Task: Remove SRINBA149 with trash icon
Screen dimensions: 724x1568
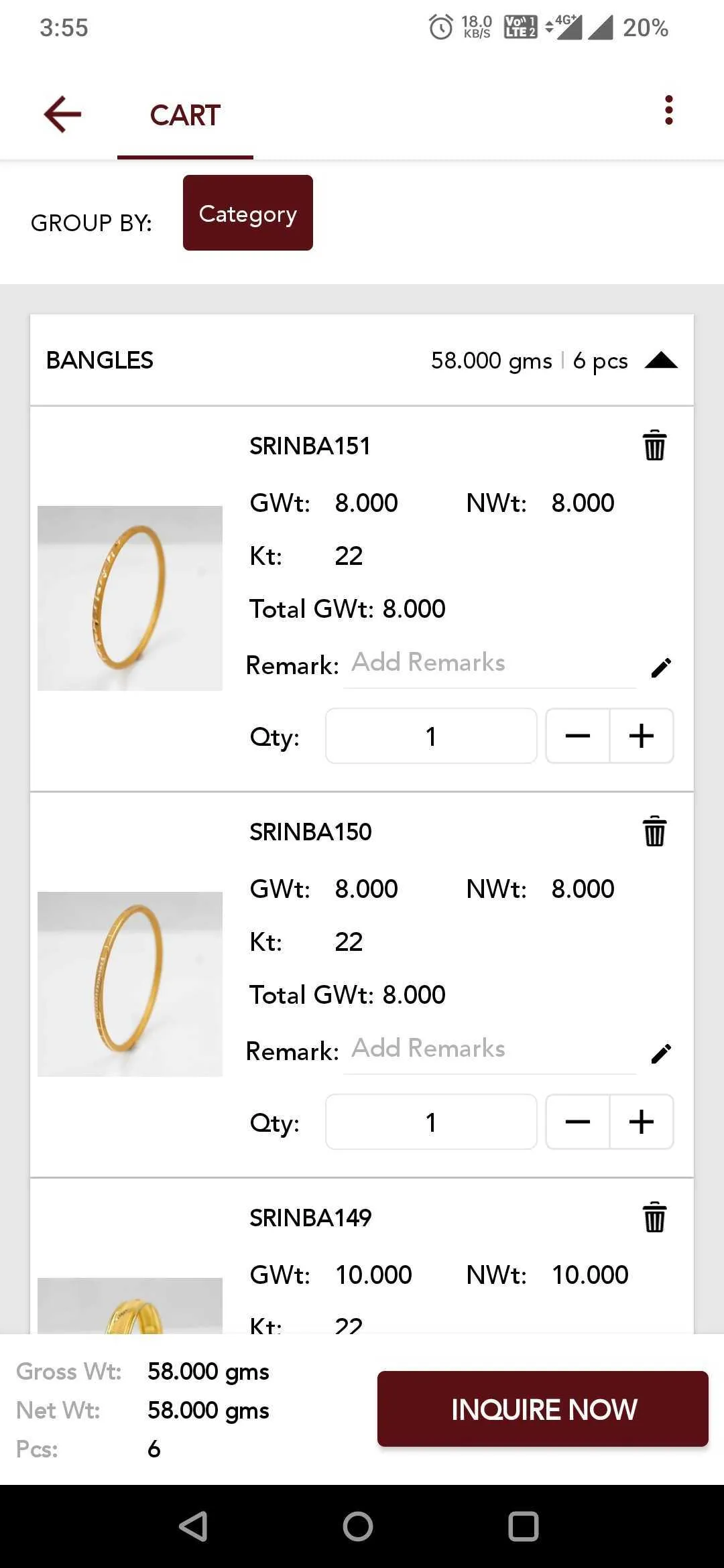Action: point(654,1218)
